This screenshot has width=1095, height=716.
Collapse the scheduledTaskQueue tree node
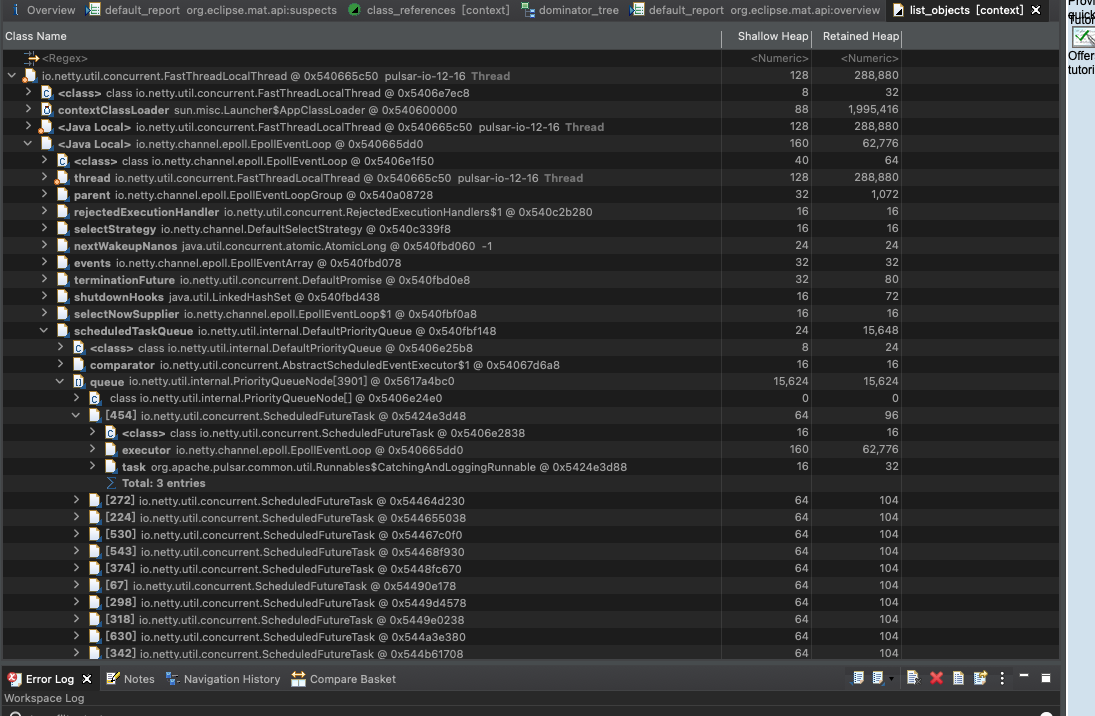click(43, 330)
